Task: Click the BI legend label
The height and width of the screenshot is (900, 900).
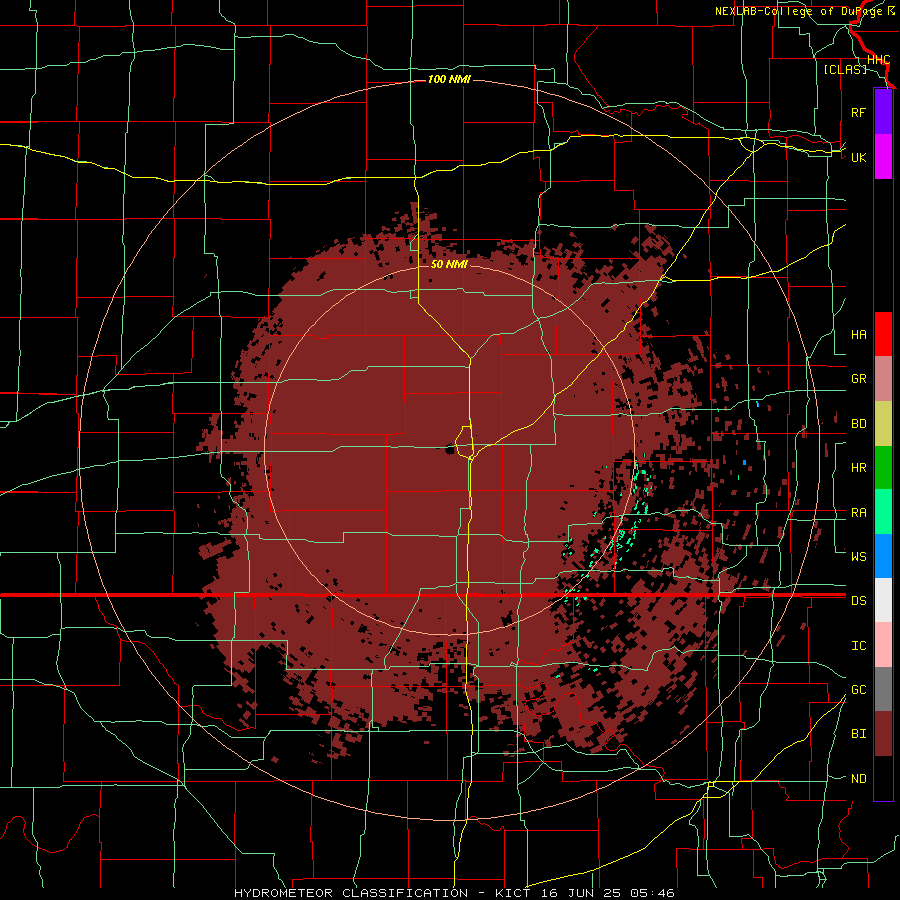Action: 858,734
